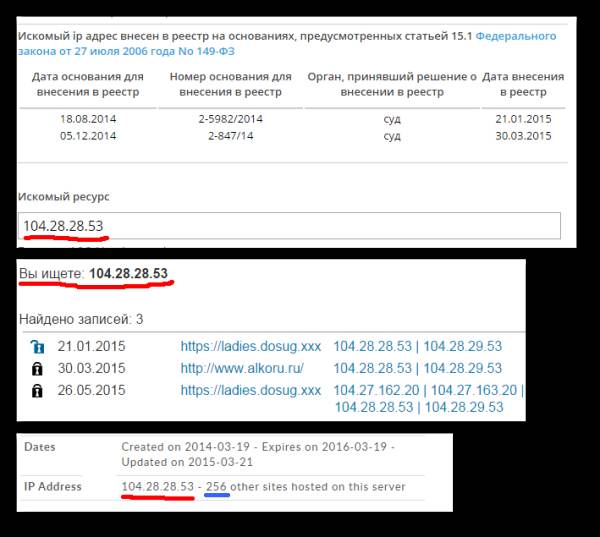Open the ladies.dosug.xxx link dated 21.01.2015
Screen dimensions: 600x537
click(251, 346)
